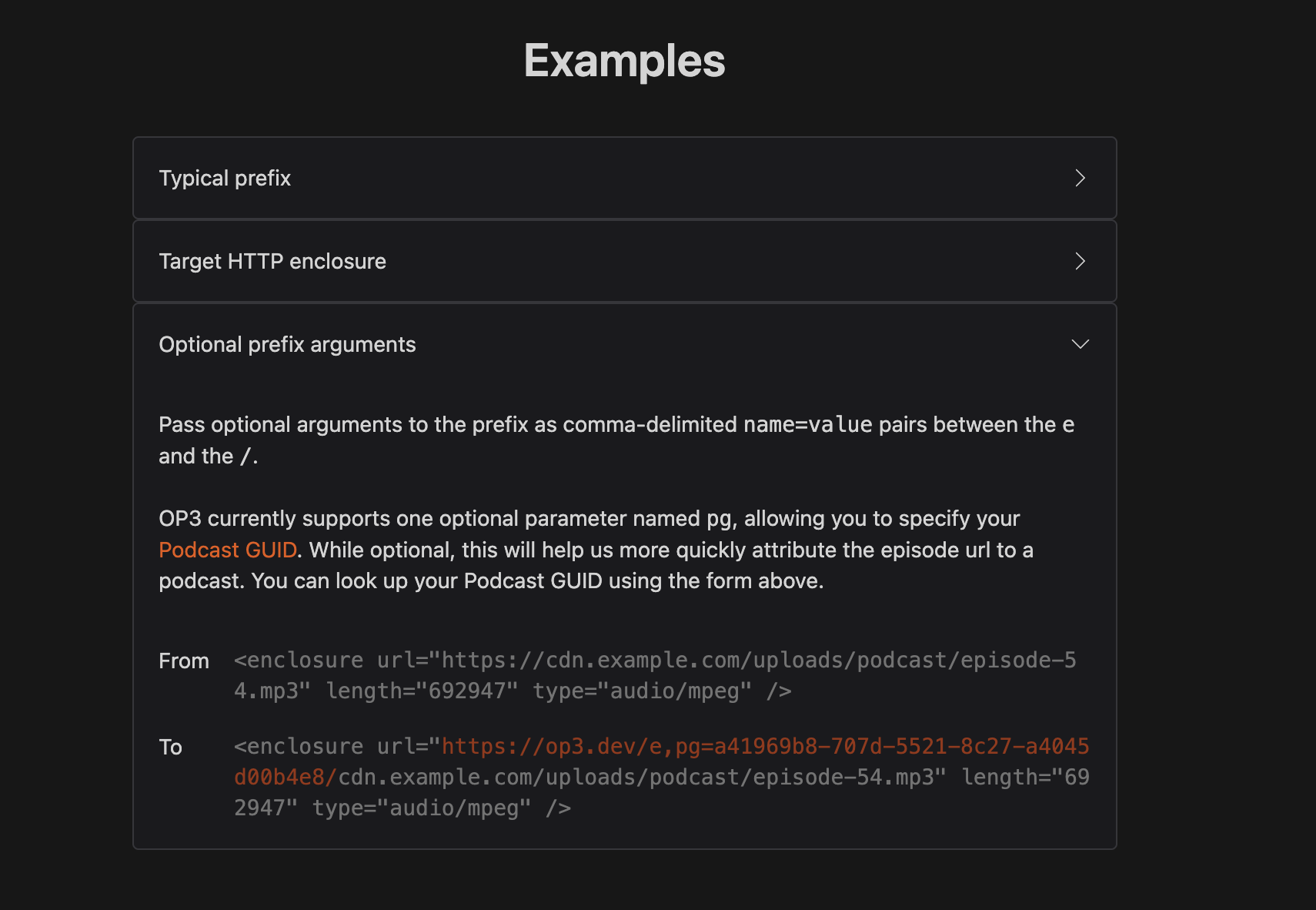Open the Podcast GUID link
The width and height of the screenshot is (1316, 910).
click(228, 550)
